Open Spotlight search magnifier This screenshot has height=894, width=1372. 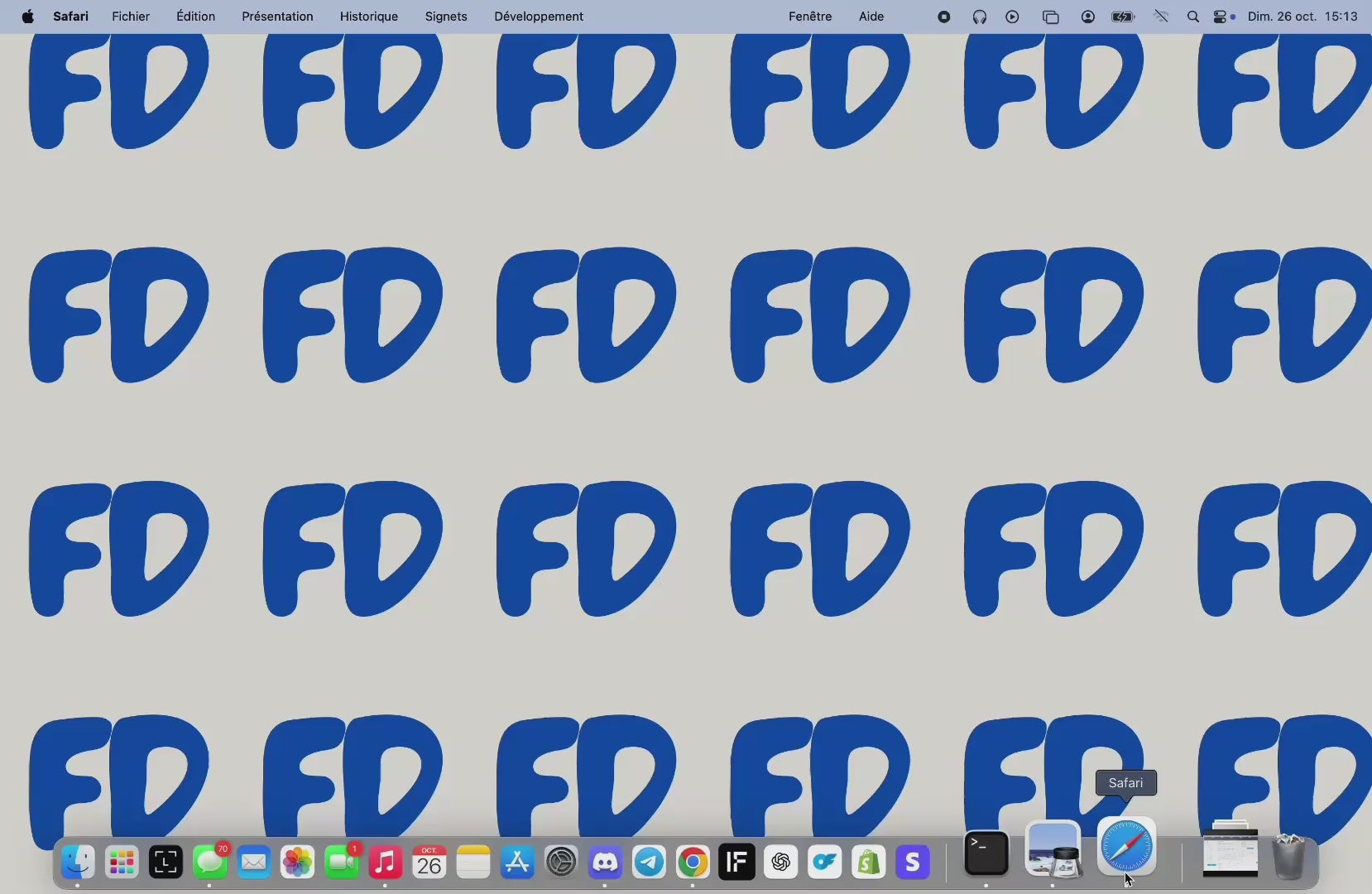(1192, 17)
